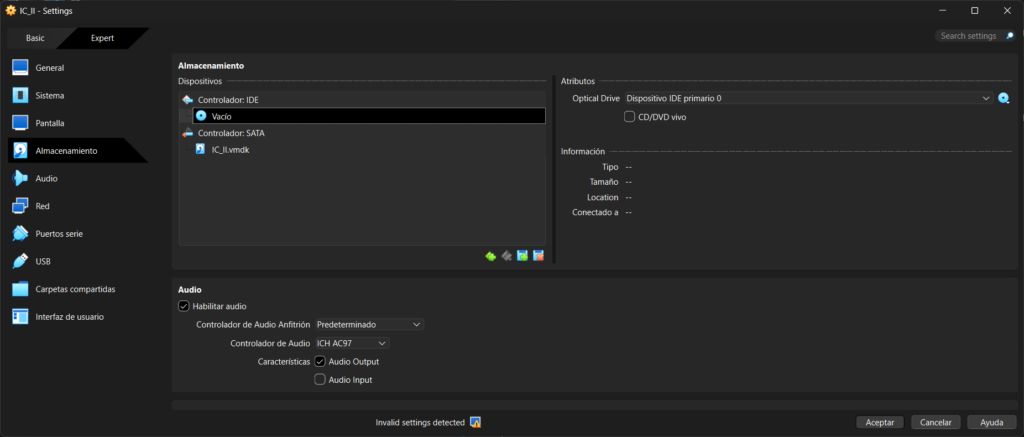1024x437 pixels.
Task: Open the Optical Drive dropdown
Action: (807, 98)
